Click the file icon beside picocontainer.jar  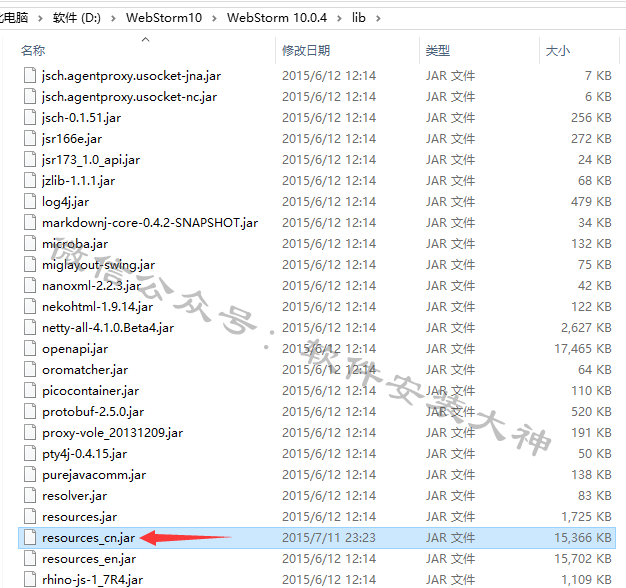pyautogui.click(x=30, y=390)
